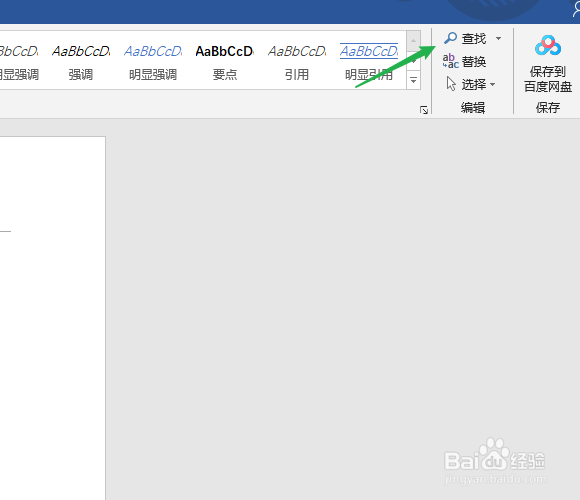The height and width of the screenshot is (500, 580).
Task: Open the 查找 dropdown arrow
Action: click(498, 38)
